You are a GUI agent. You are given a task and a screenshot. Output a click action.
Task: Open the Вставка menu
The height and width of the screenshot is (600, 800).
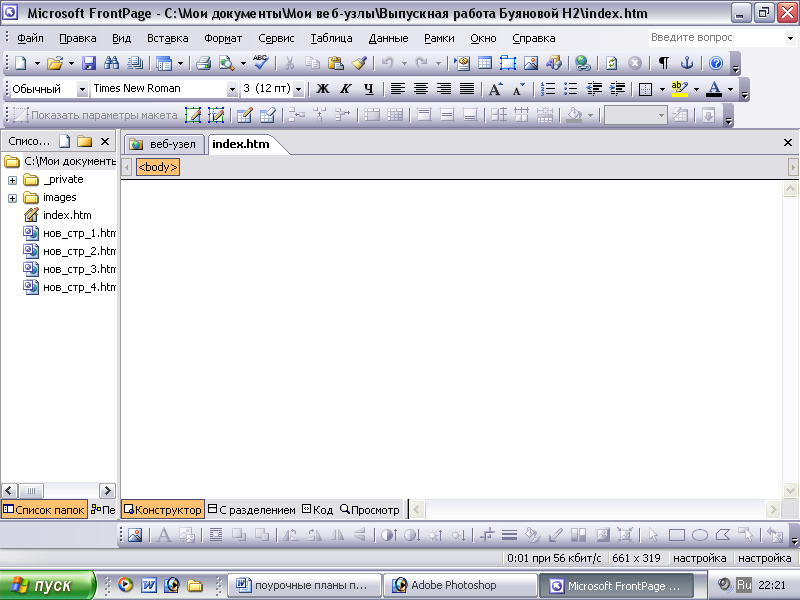[167, 38]
